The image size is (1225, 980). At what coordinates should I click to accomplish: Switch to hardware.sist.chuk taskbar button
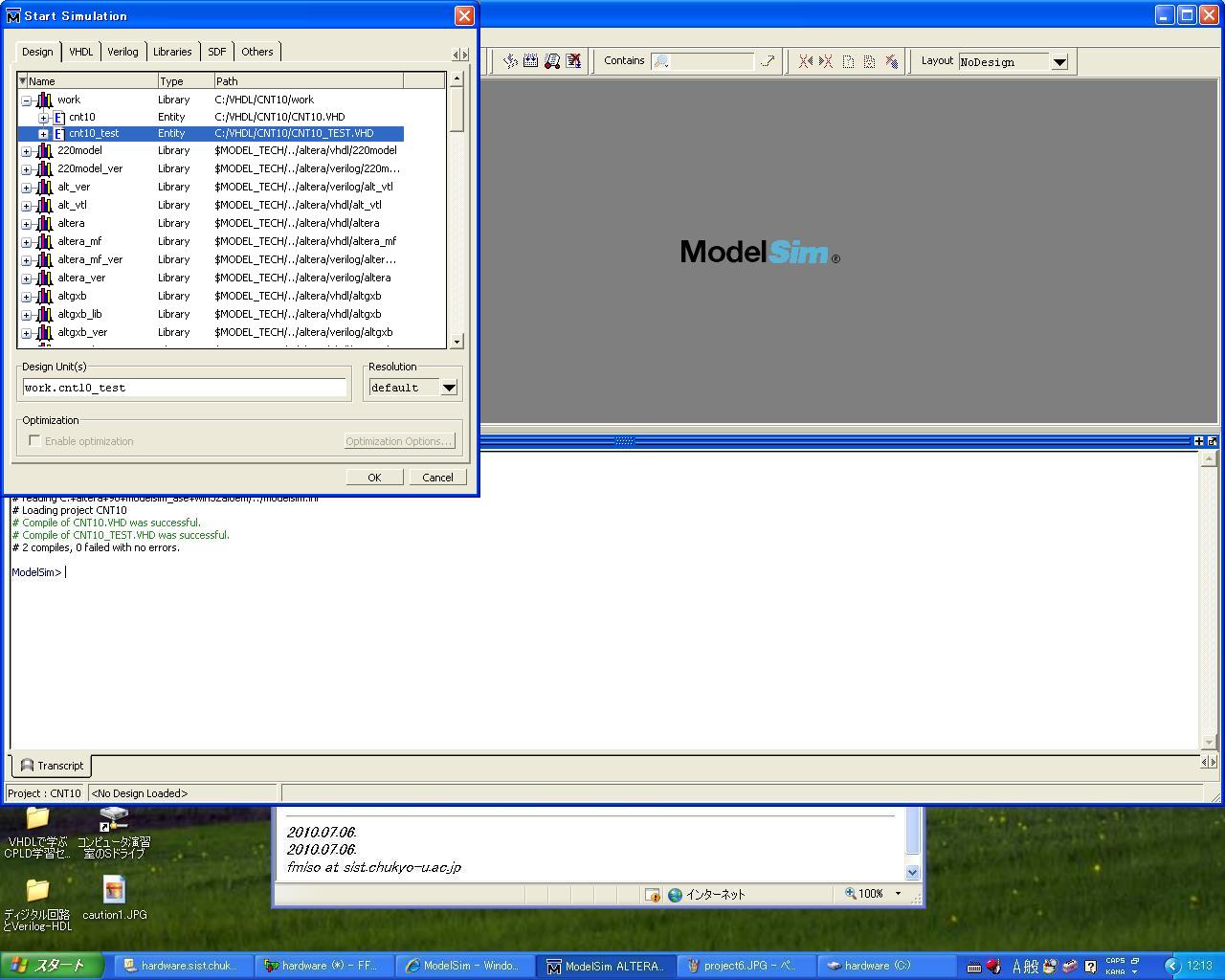(x=185, y=967)
